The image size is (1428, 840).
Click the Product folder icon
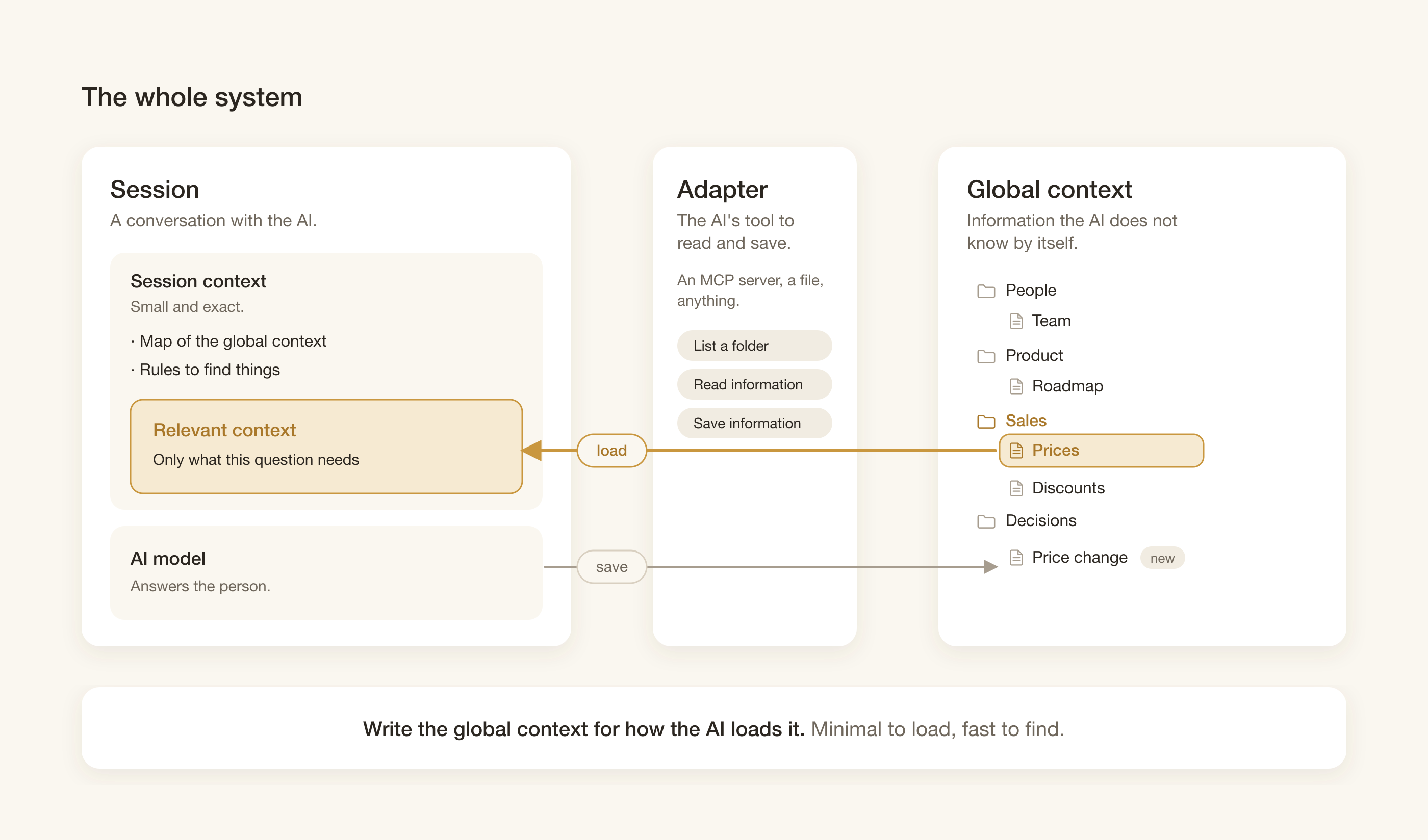point(986,356)
